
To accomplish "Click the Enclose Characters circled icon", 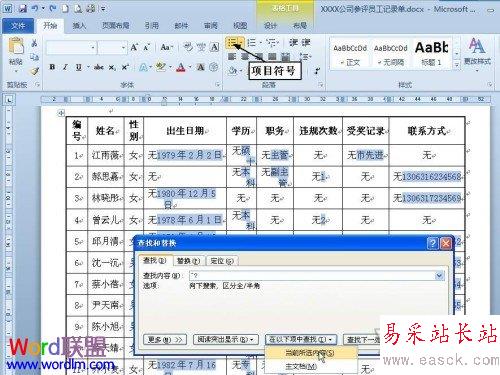I will tap(213, 67).
